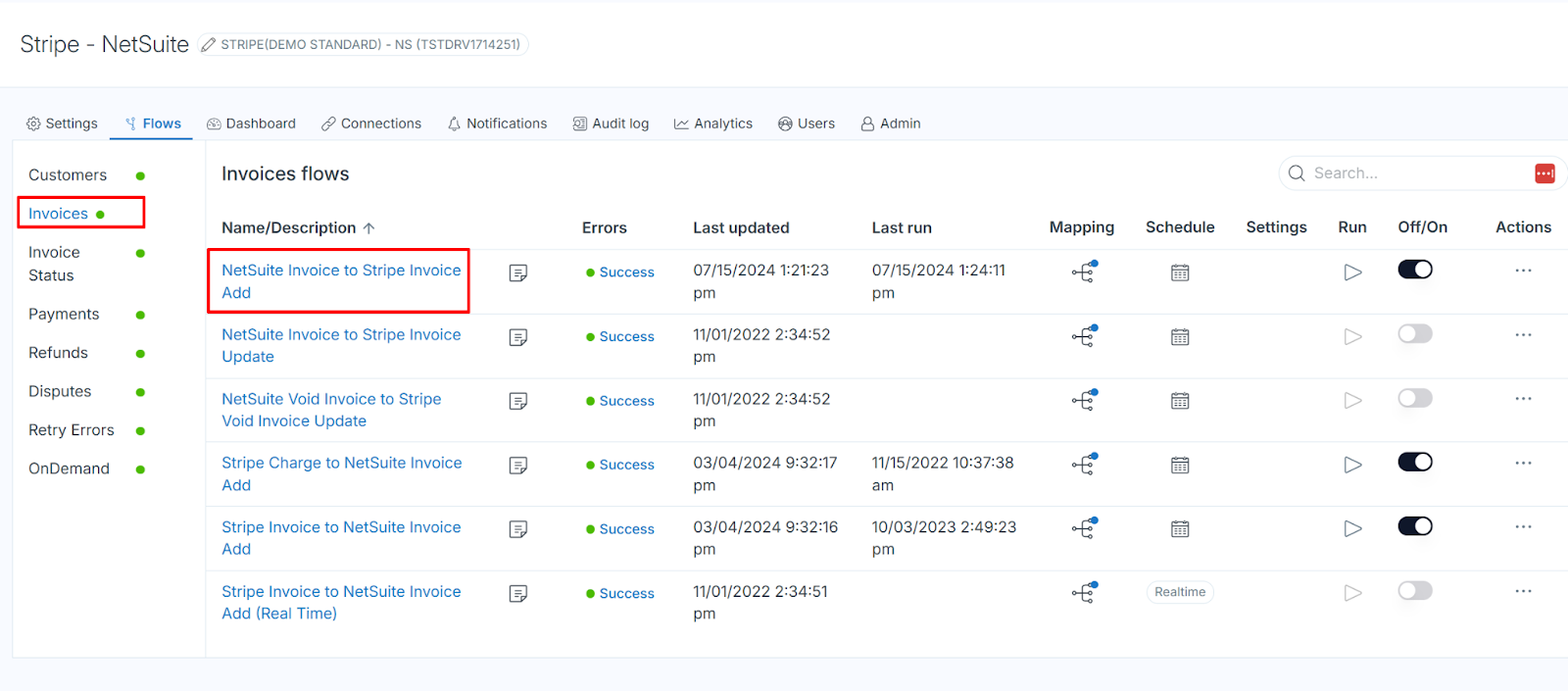Open the Notifications tab

point(497,123)
